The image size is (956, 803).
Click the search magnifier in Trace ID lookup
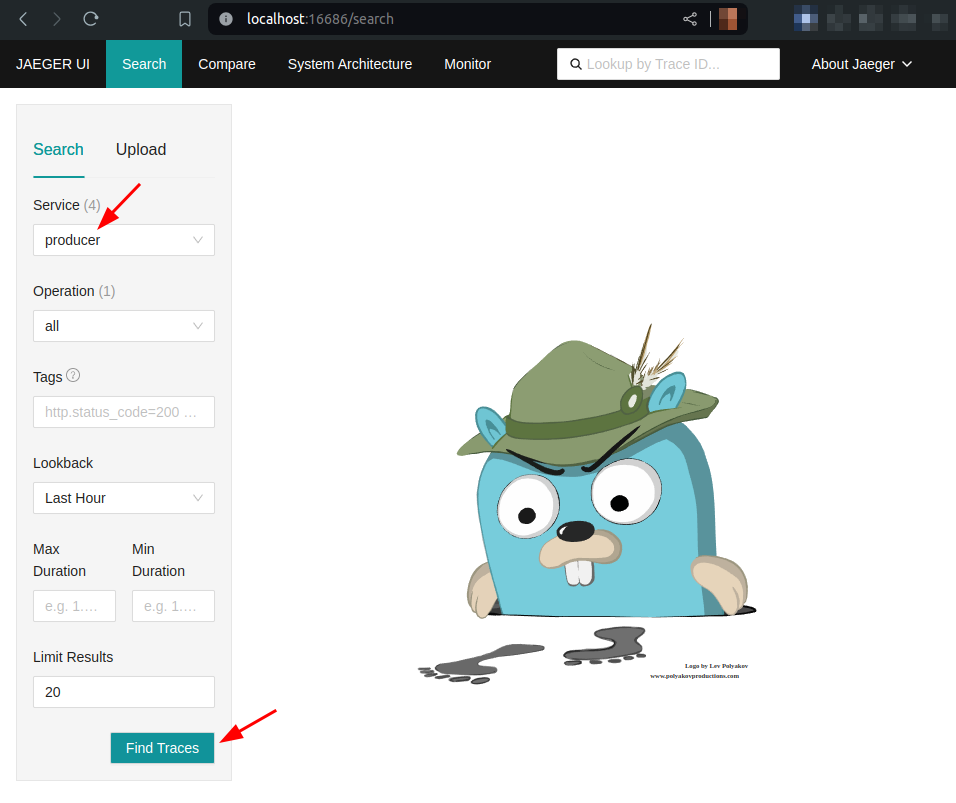pos(576,64)
